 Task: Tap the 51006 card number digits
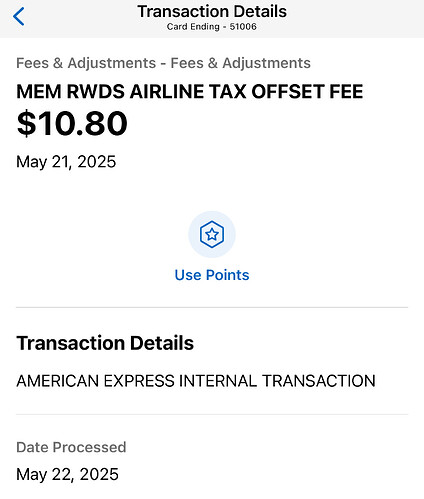[243, 27]
